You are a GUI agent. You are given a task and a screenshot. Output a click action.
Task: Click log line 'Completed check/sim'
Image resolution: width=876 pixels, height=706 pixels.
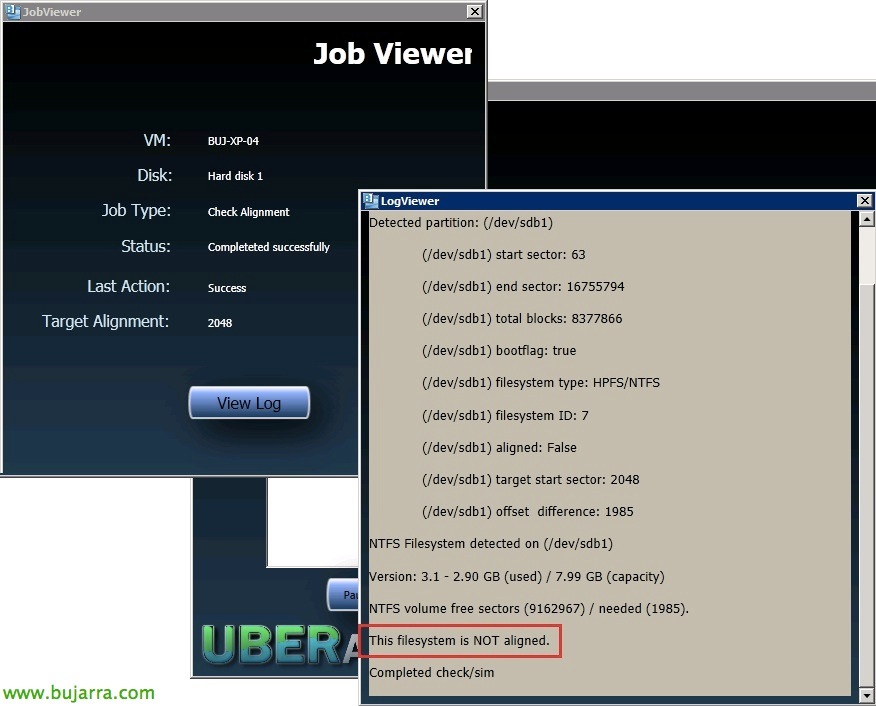[432, 672]
